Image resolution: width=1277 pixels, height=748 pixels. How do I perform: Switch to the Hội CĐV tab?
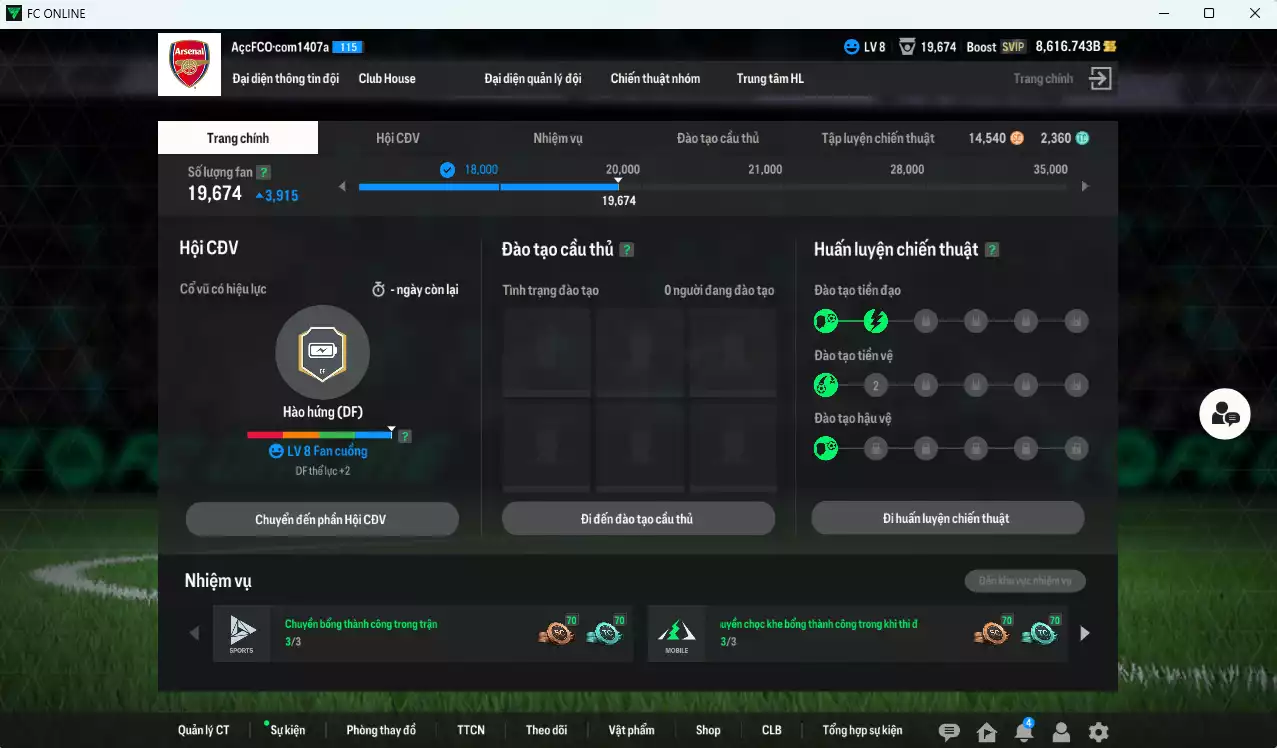click(398, 138)
